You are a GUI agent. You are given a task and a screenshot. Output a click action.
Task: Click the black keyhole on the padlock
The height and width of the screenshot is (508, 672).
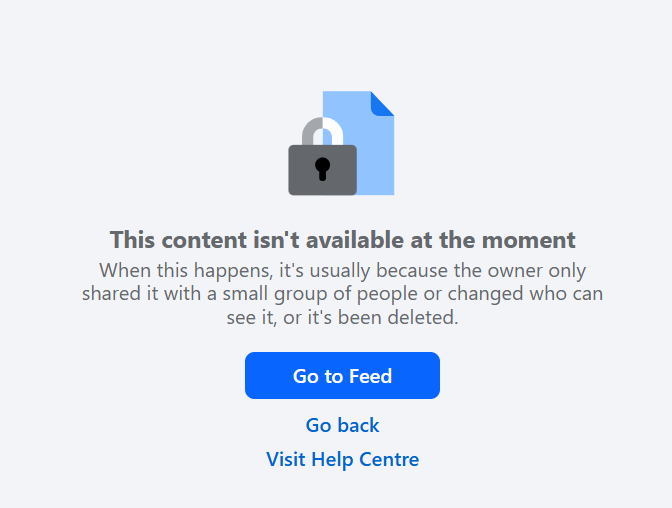tap(322, 169)
